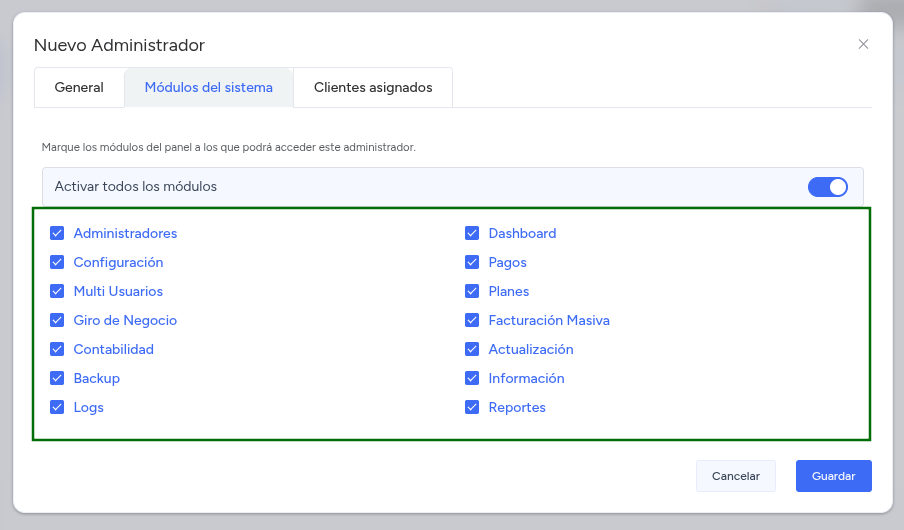904x530 pixels.
Task: Uncheck the Contabilidad checkbox
Action: [57, 349]
